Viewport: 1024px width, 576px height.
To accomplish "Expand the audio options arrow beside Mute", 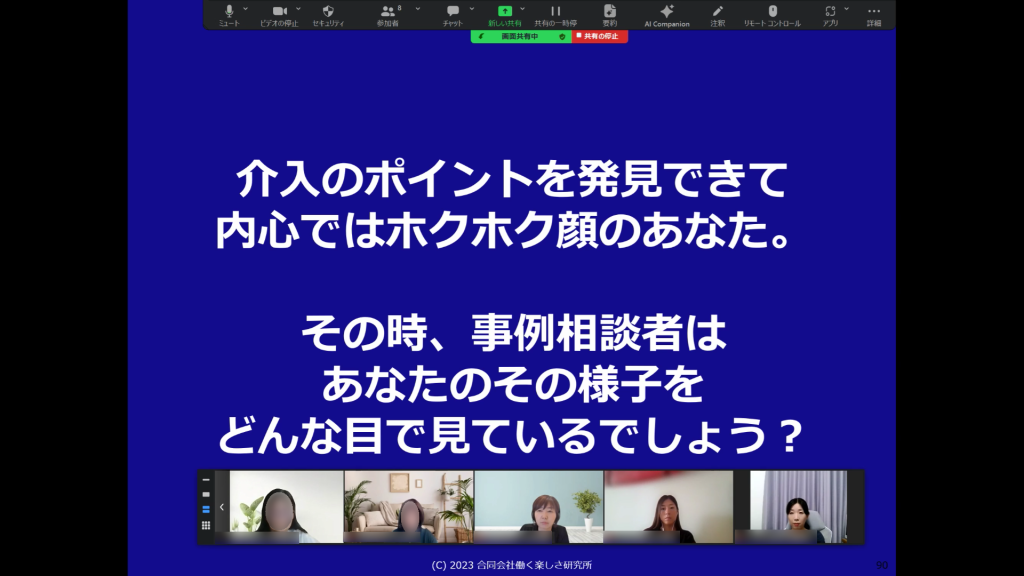I will [246, 8].
